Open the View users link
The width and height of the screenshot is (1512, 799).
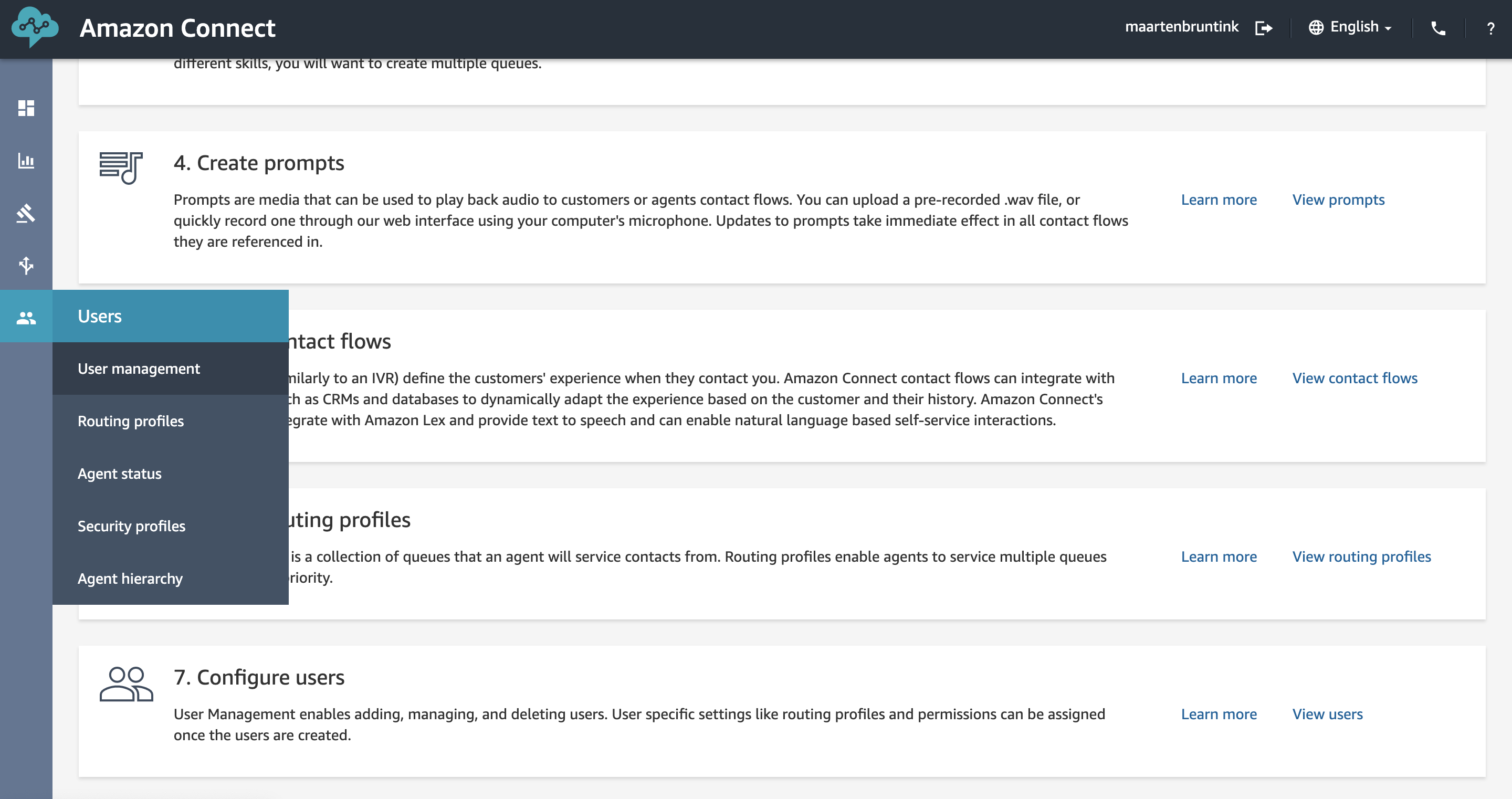[1328, 714]
